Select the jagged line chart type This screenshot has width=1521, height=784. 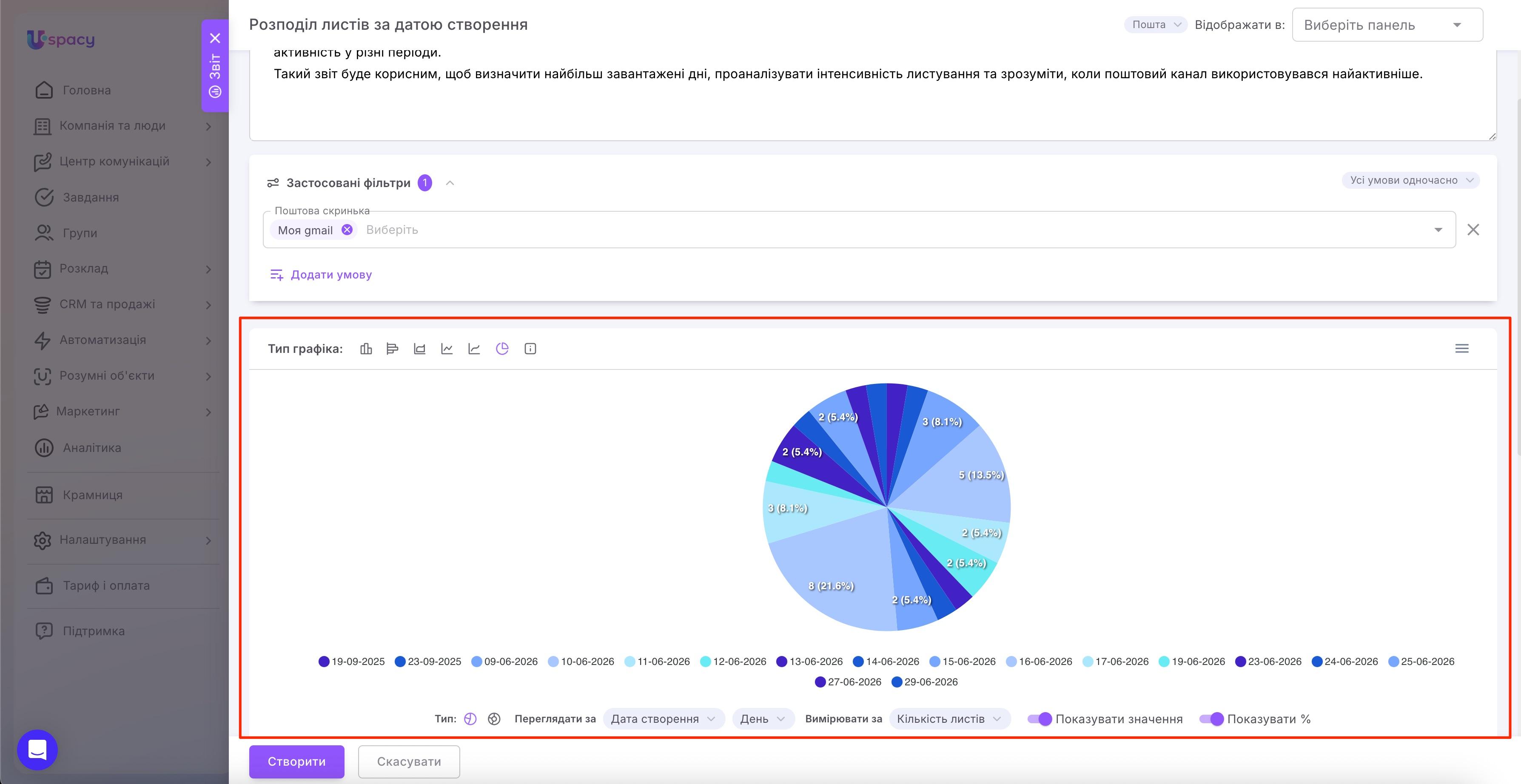[447, 349]
